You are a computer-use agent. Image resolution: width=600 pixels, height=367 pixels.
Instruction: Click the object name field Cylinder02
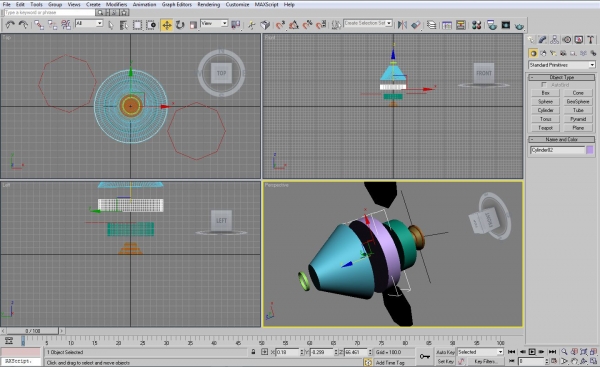558,150
